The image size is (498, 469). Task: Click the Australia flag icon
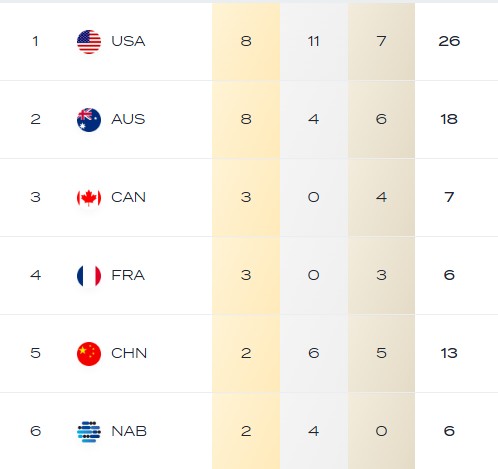coord(89,120)
